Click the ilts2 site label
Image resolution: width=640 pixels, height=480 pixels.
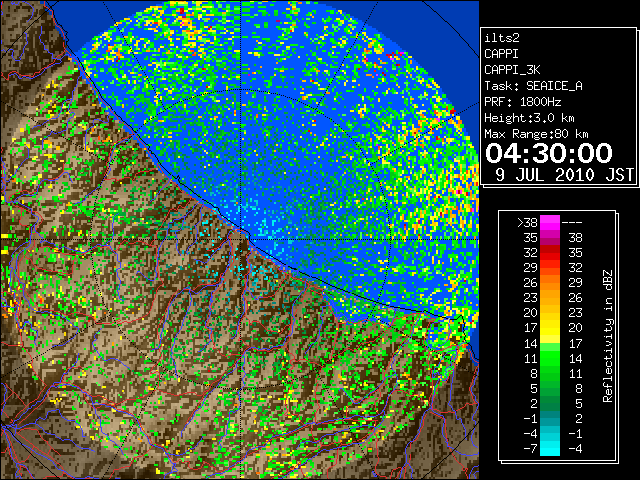pos(502,38)
